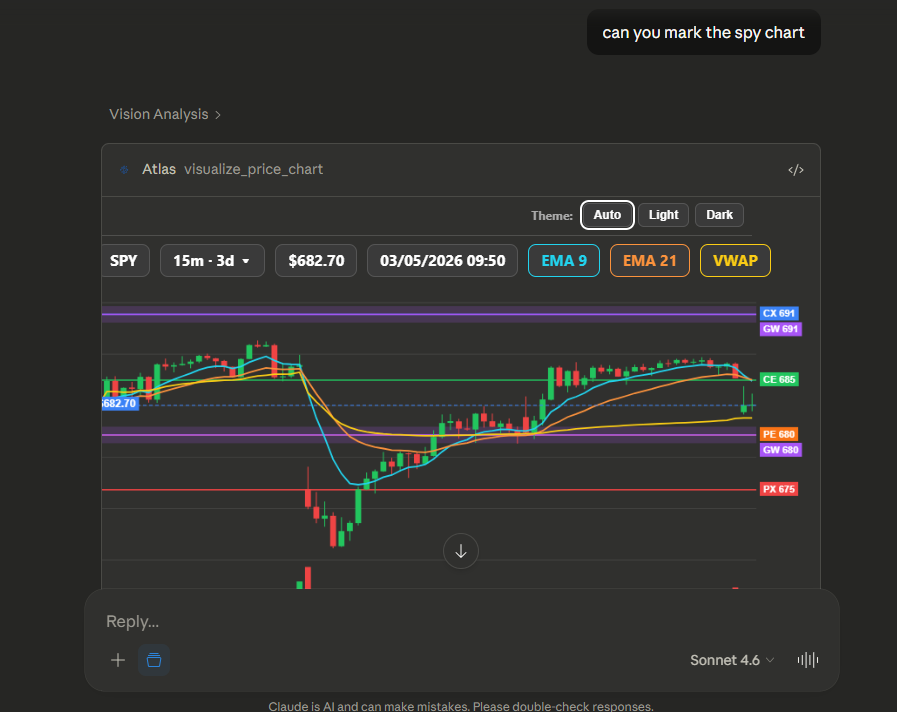Image resolution: width=897 pixels, height=712 pixels.
Task: Switch the chart to Dark theme
Action: (x=719, y=215)
